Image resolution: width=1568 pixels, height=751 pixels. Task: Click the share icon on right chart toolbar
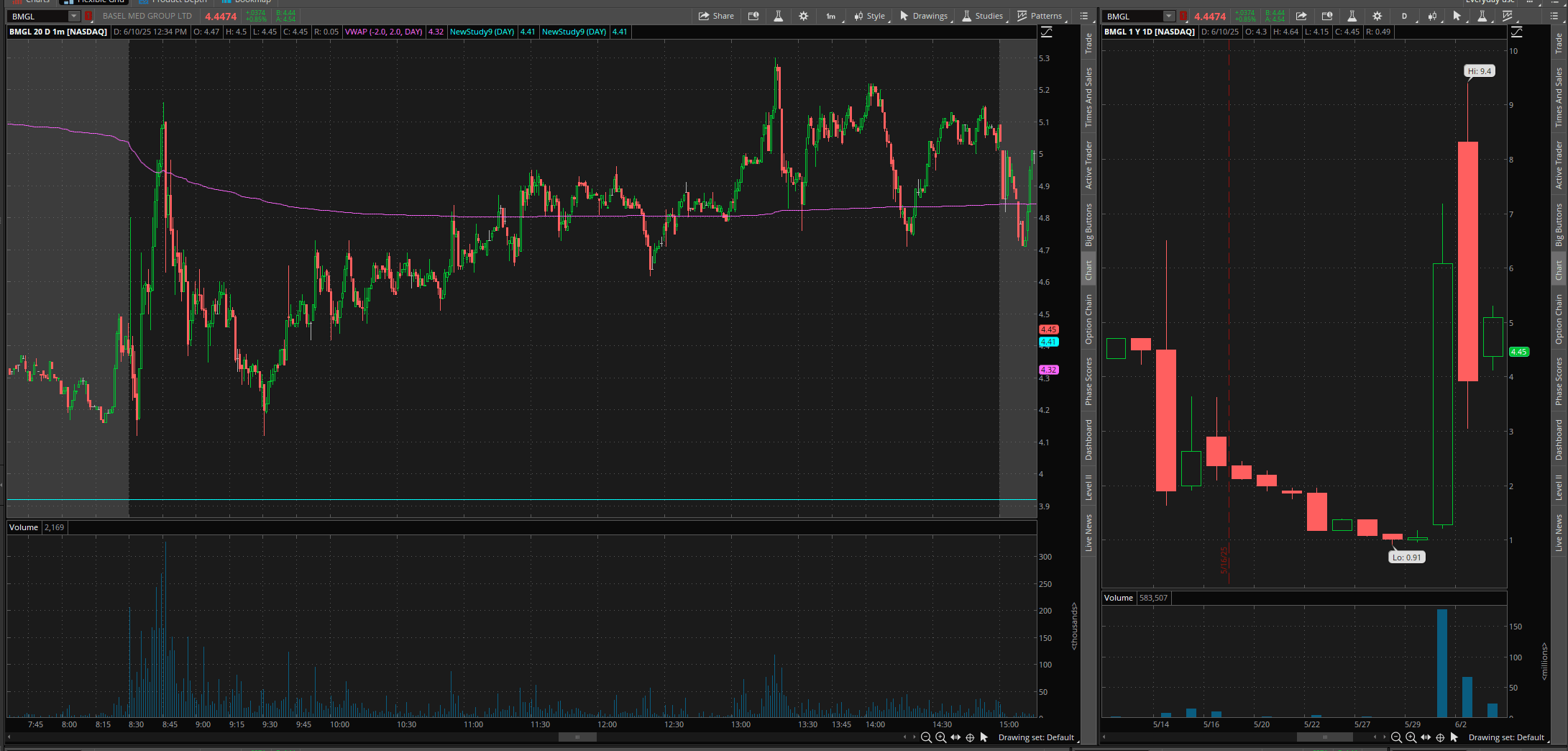coord(1301,16)
